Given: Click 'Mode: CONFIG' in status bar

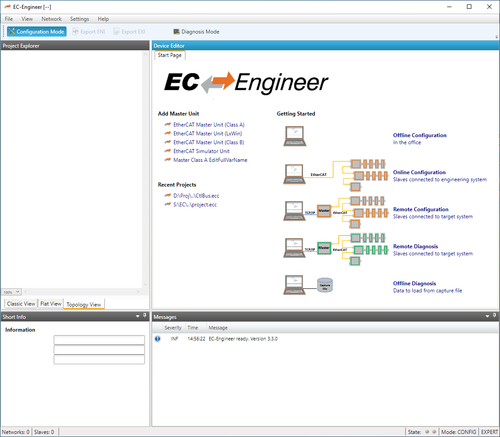Looking at the screenshot, I should pos(459,432).
